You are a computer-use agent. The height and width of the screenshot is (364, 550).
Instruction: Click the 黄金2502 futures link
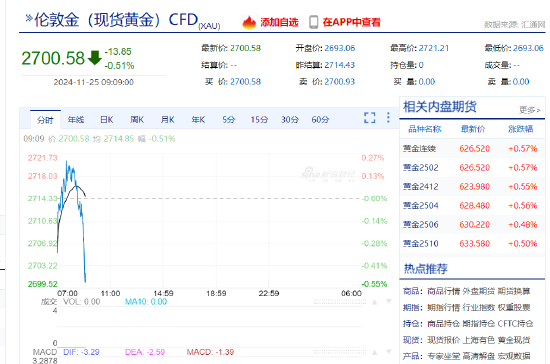(421, 168)
